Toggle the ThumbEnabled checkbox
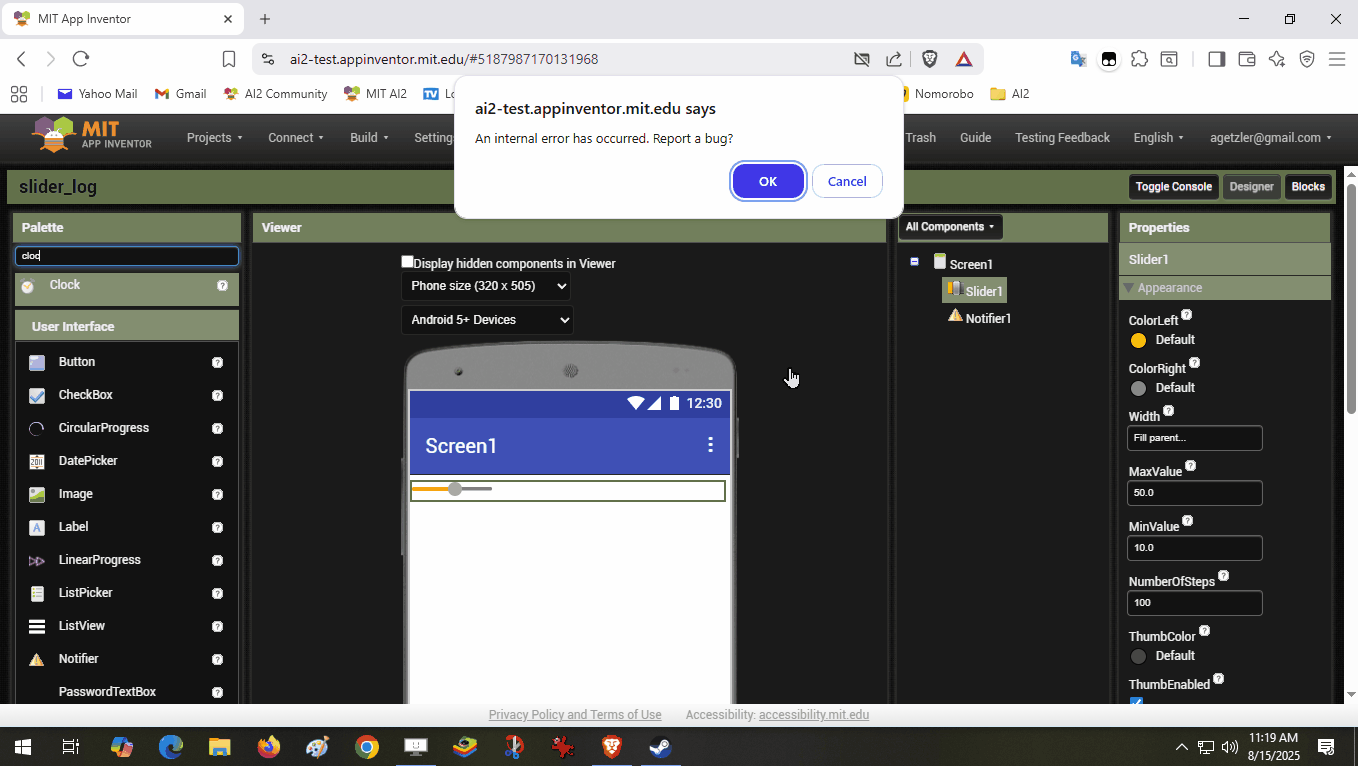 (x=1136, y=703)
